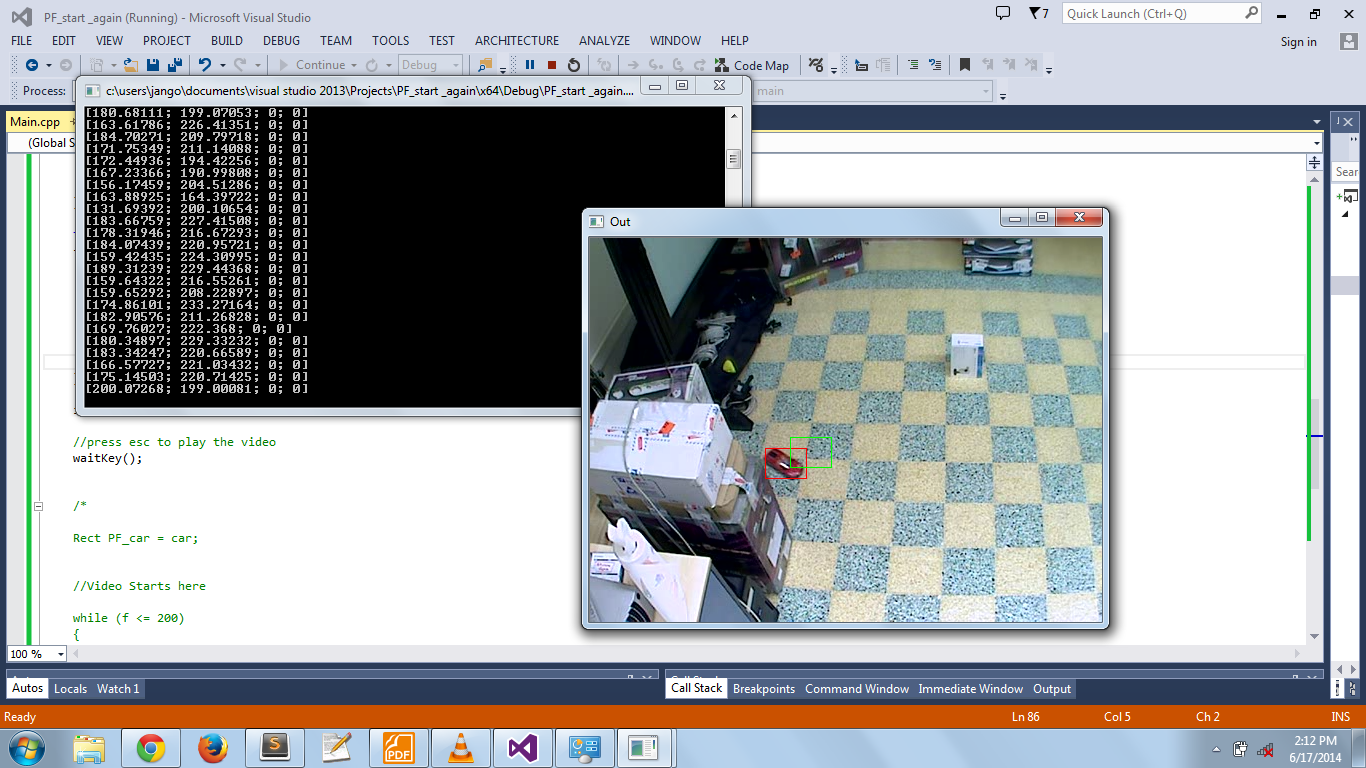
Task: Undo the last action with the Undo arrow
Action: 205,65
